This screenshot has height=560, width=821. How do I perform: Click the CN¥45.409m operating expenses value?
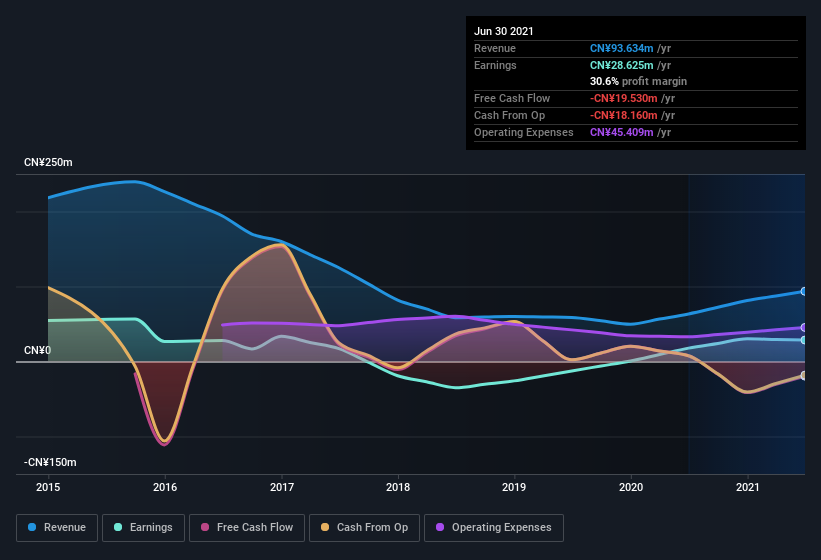pos(622,132)
